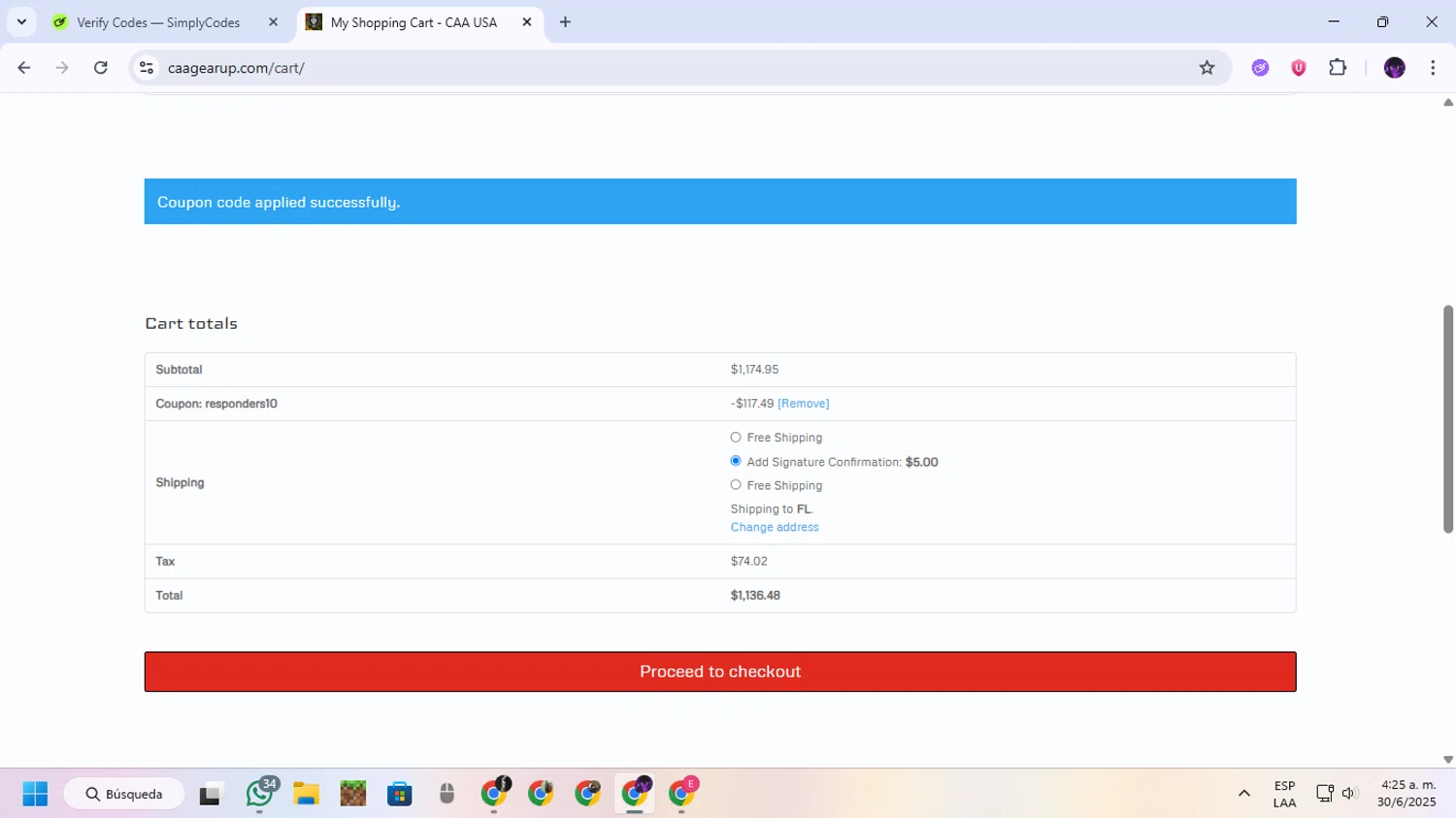
Task: Click the browser back arrow
Action: (x=24, y=68)
